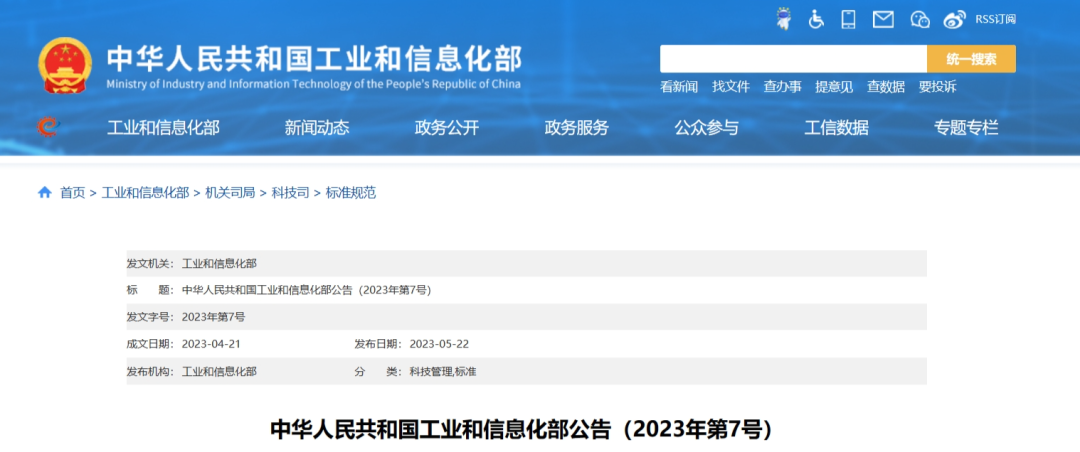Go to 首页 in breadcrumb
The width and height of the screenshot is (1080, 452).
(x=72, y=193)
